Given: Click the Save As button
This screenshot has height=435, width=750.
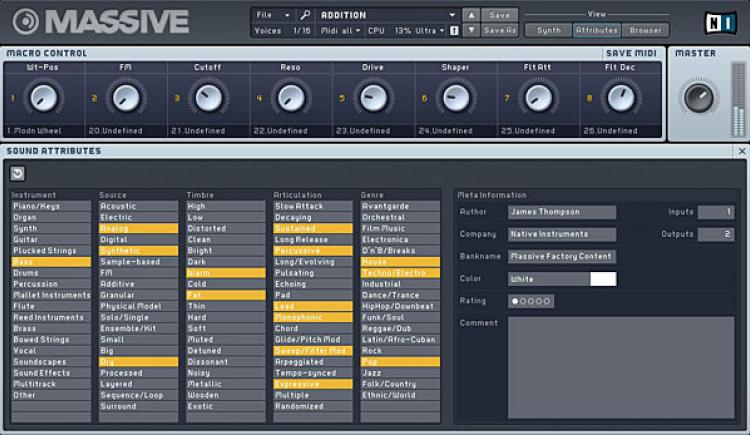Looking at the screenshot, I should click(500, 31).
